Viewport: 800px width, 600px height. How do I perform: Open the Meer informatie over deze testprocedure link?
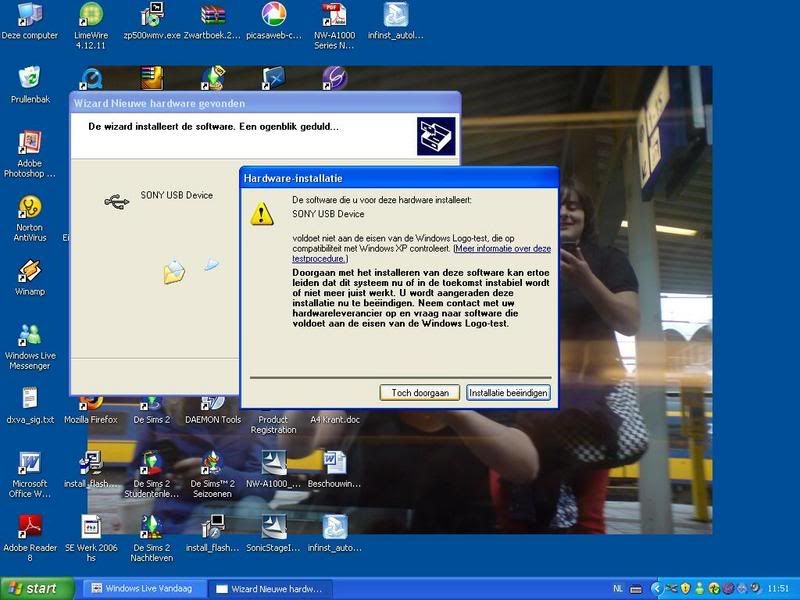[421, 254]
